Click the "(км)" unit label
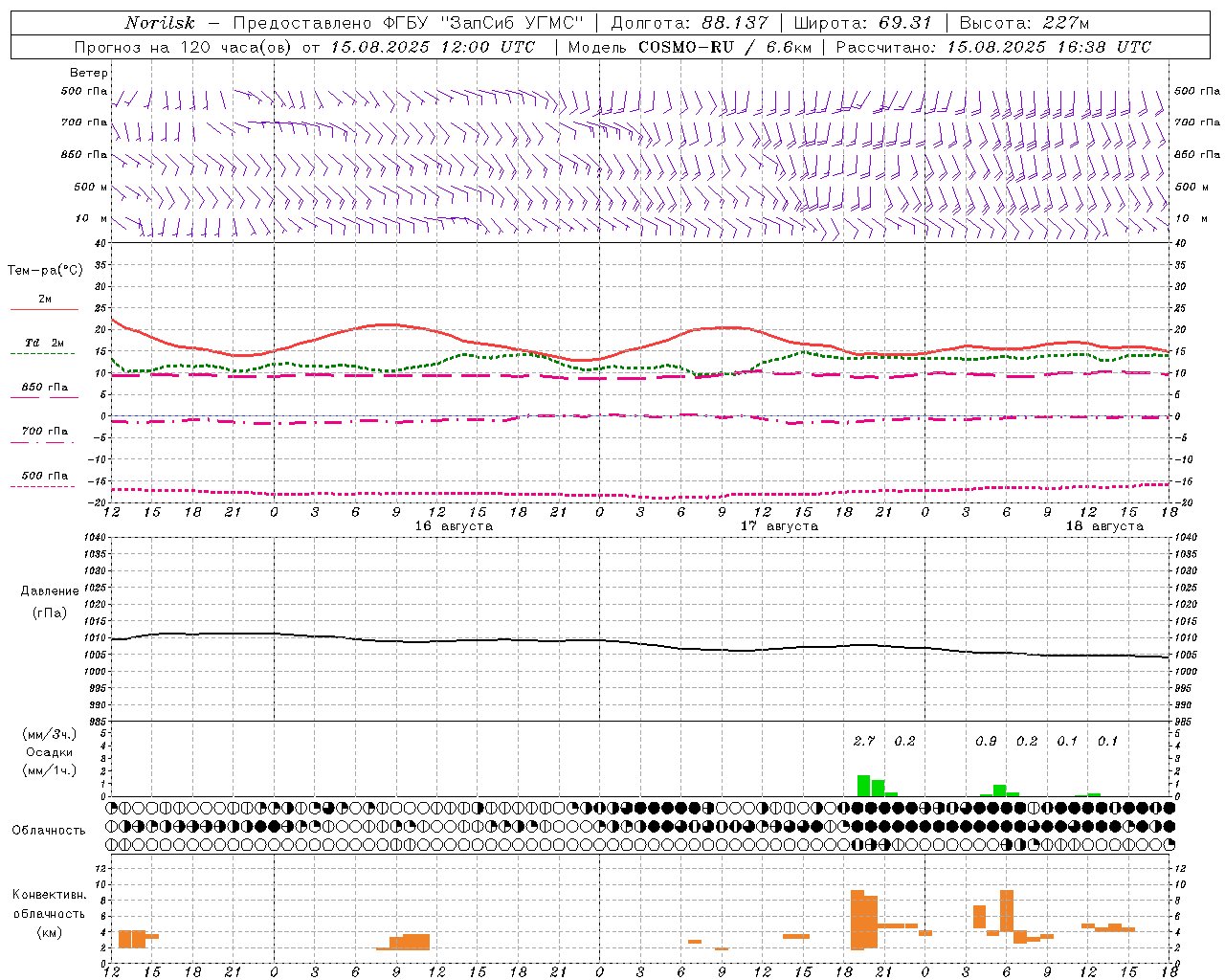The image size is (1225, 980). pos(50,932)
